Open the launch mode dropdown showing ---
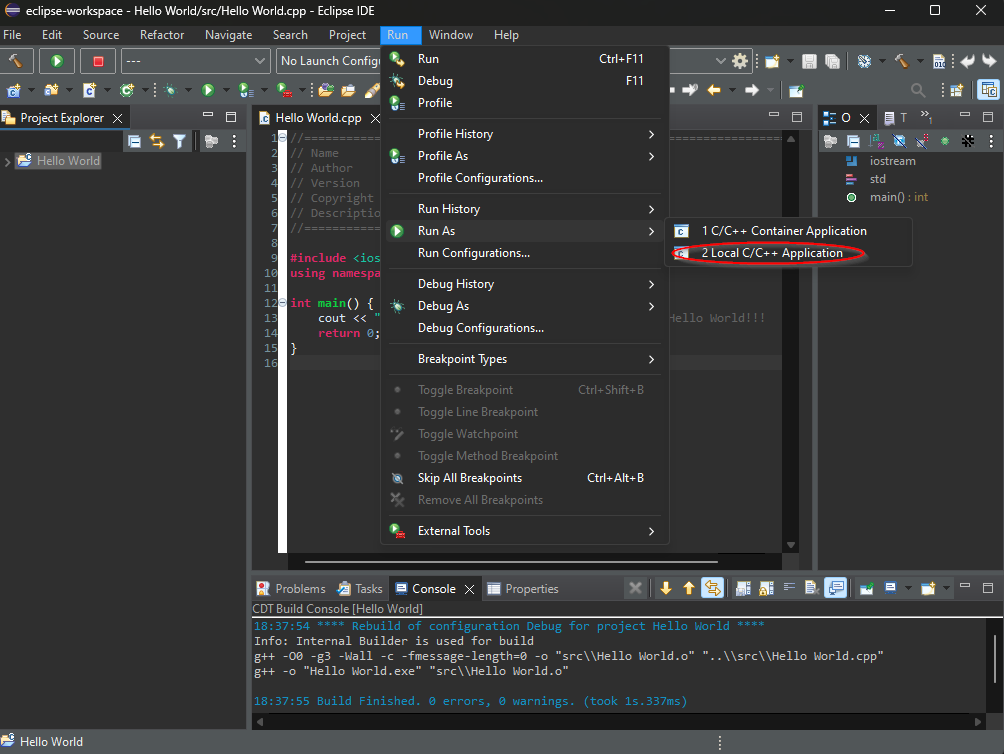 pos(195,61)
